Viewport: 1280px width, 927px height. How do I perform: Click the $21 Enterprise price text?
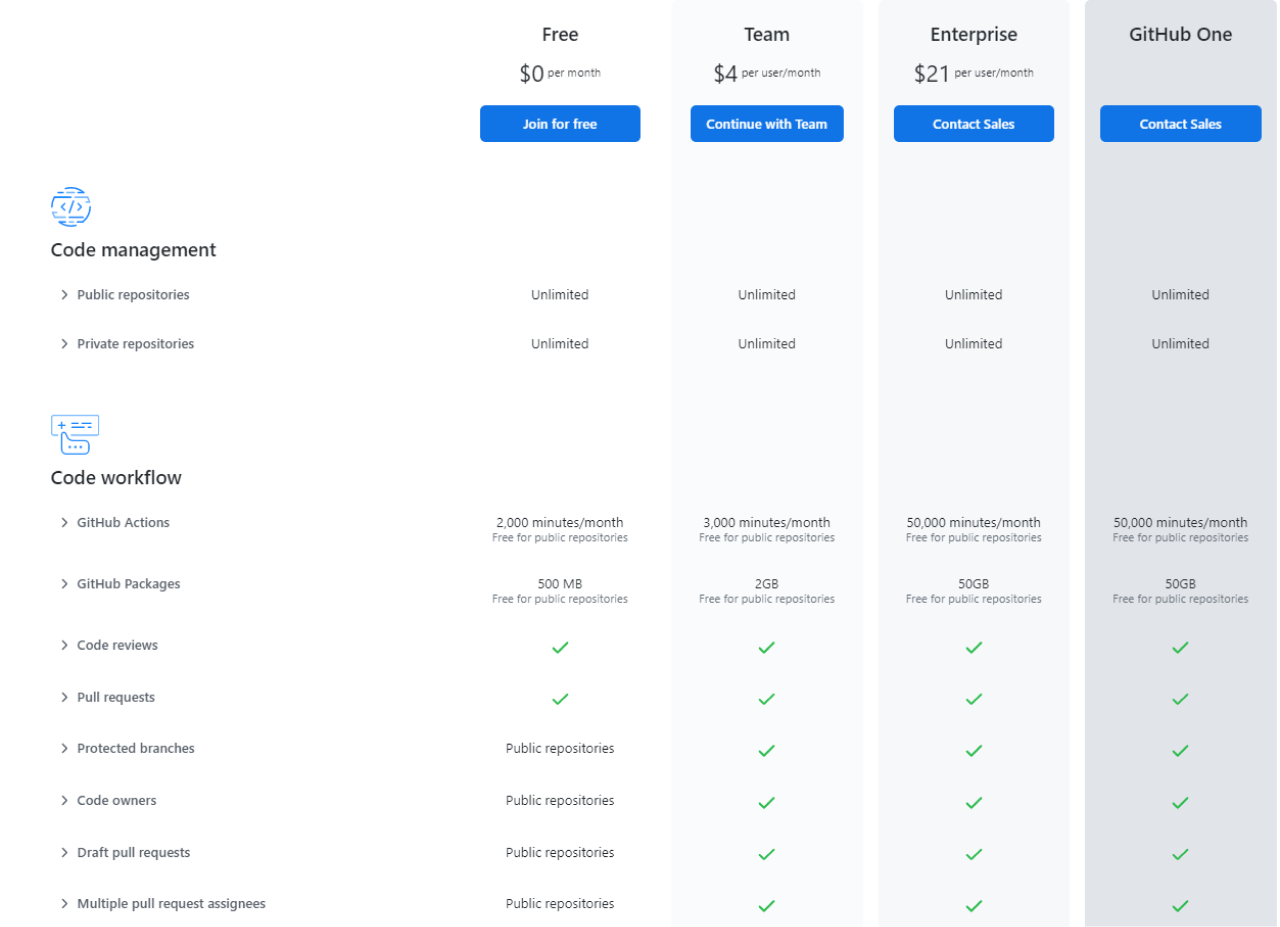point(932,74)
